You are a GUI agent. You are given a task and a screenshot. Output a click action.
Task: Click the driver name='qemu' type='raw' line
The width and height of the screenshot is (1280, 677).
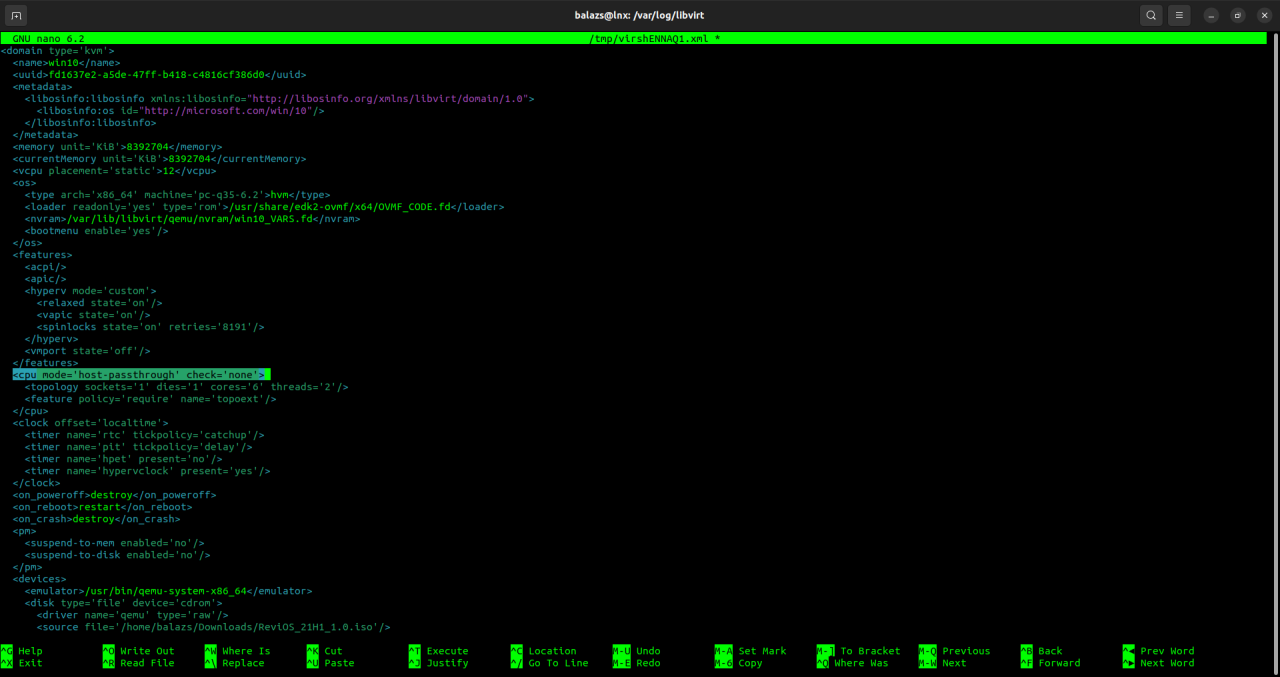pyautogui.click(x=132, y=615)
